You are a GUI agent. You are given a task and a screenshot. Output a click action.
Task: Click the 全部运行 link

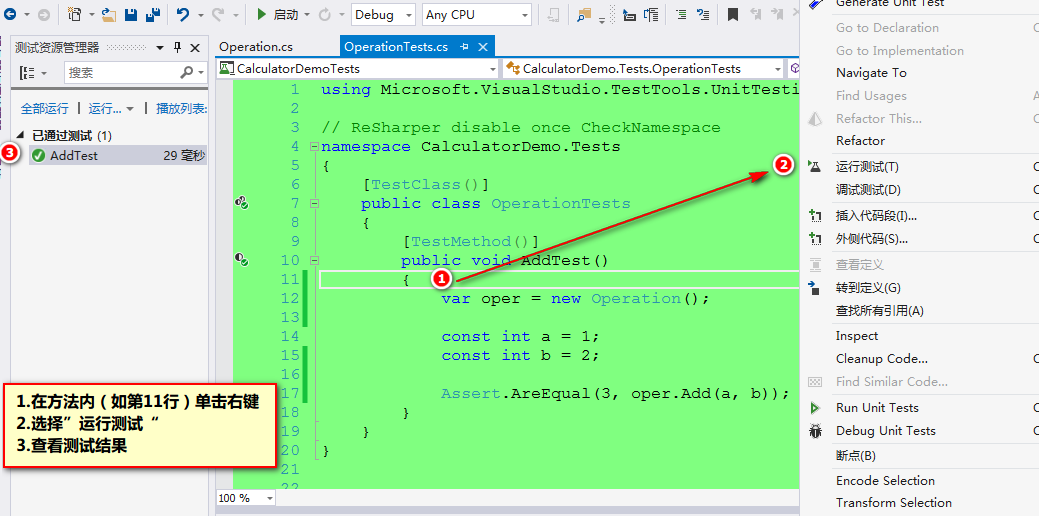[x=44, y=108]
